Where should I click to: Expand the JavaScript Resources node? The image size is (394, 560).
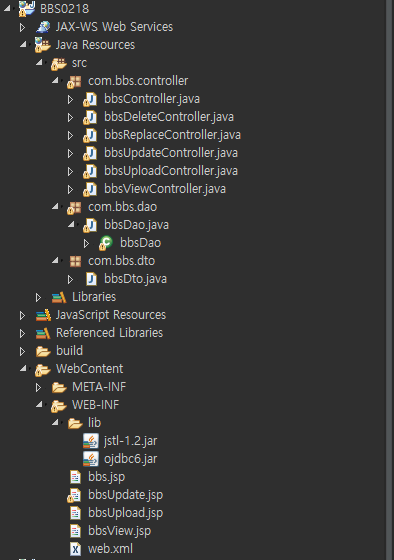pyautogui.click(x=22, y=315)
